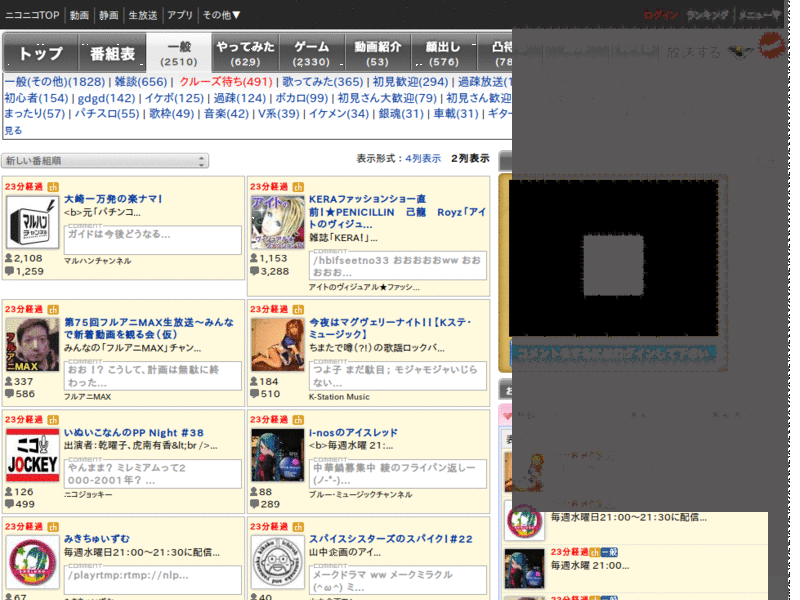Switch to 4列表示 layout
800x600 pixels.
[423, 159]
